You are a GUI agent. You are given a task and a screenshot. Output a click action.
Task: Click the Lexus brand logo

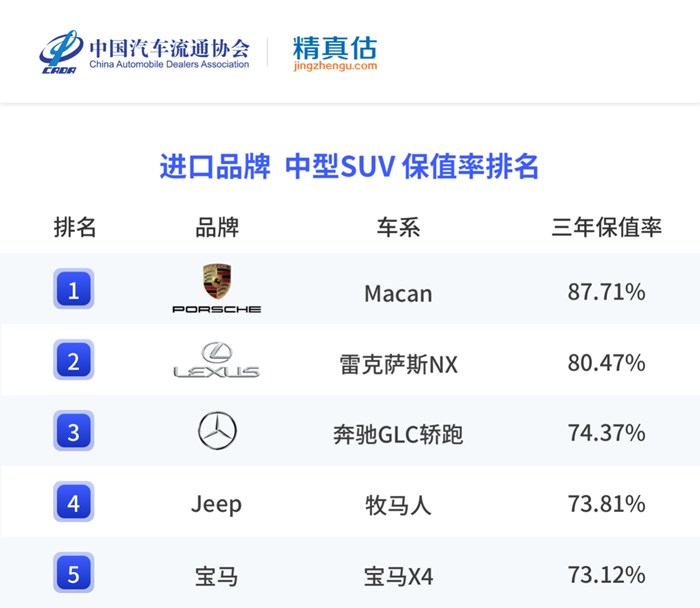pyautogui.click(x=217, y=360)
